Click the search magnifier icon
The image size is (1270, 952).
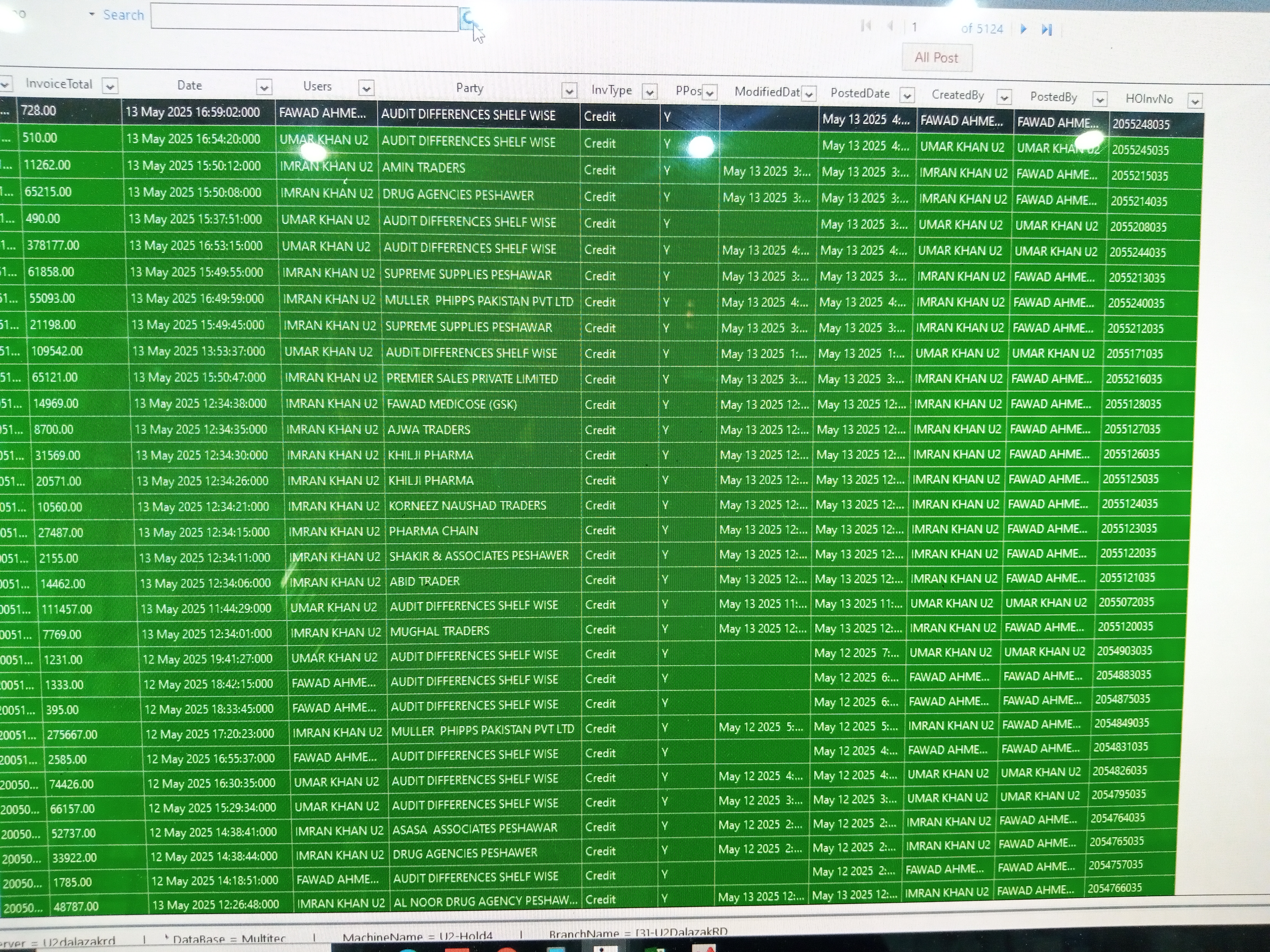pyautogui.click(x=467, y=18)
